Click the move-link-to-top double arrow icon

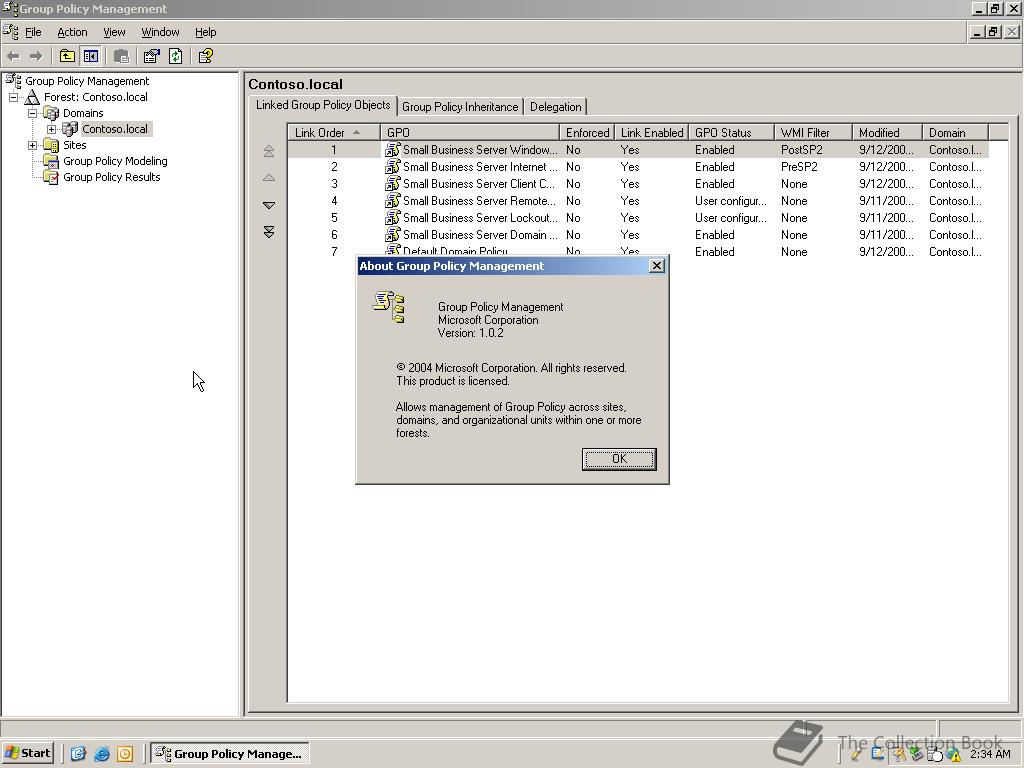click(269, 151)
